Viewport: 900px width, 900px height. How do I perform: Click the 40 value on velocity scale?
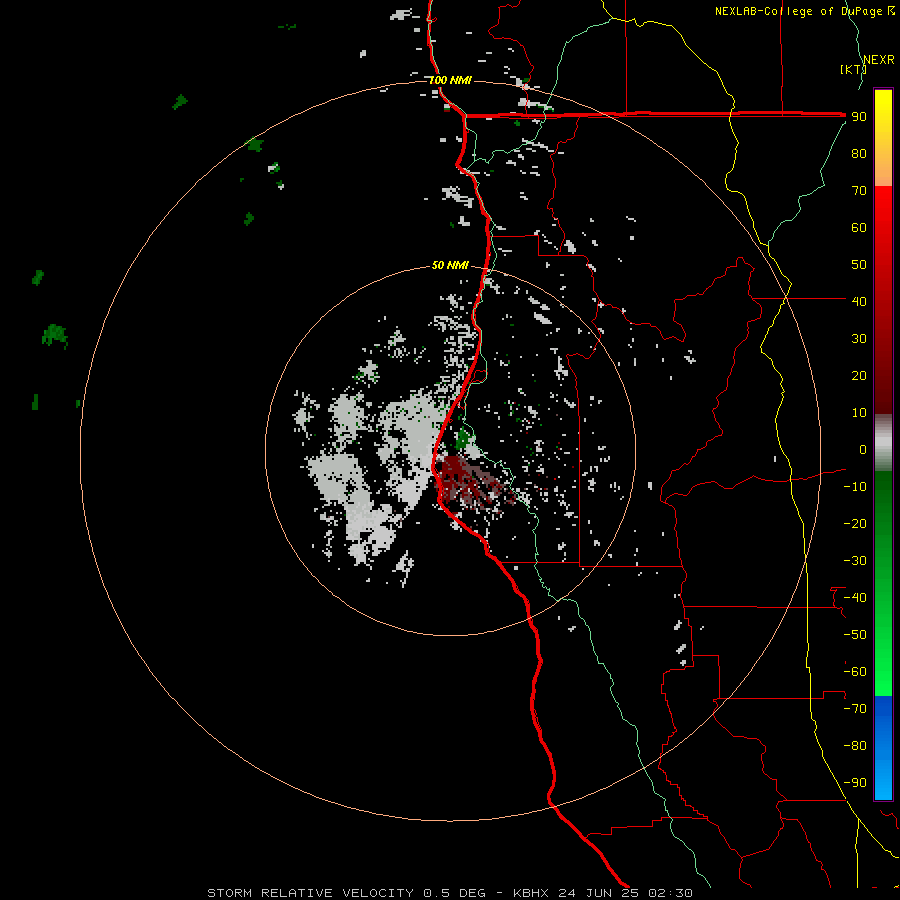coord(859,301)
